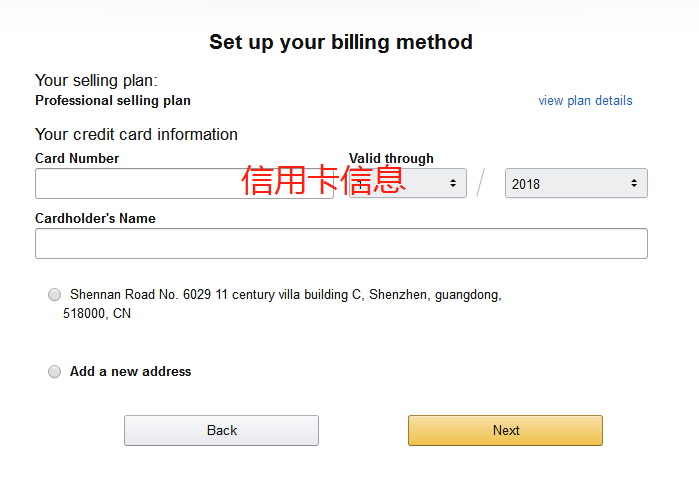Click the Card Number input field
This screenshot has height=485, width=699.
pyautogui.click(x=140, y=184)
